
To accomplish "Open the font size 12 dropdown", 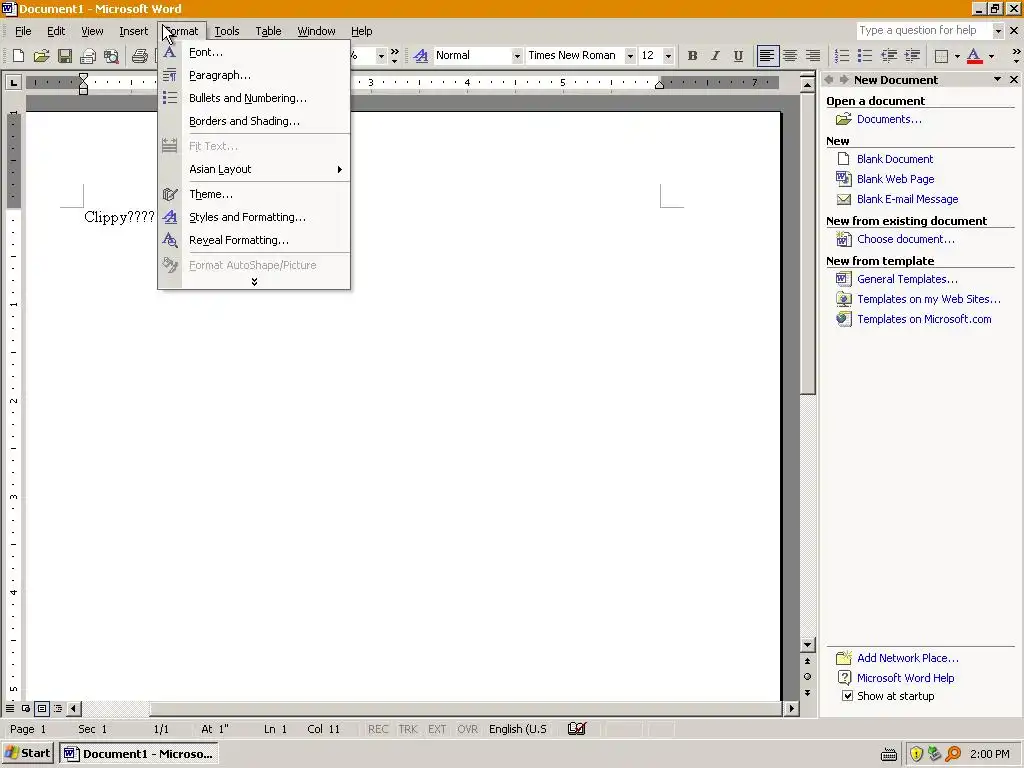I will pos(667,56).
